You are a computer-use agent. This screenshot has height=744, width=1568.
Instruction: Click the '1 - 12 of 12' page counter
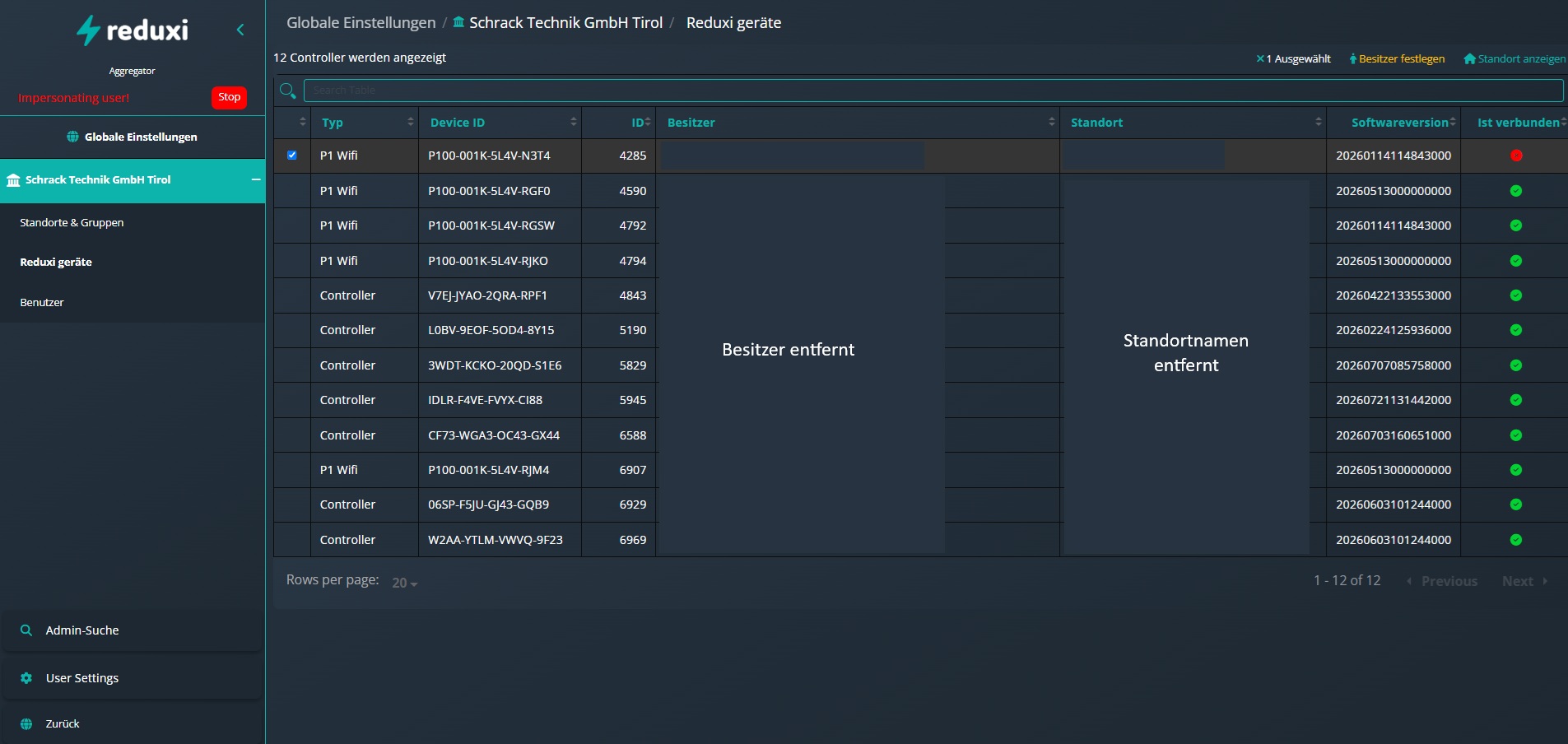pyautogui.click(x=1347, y=580)
